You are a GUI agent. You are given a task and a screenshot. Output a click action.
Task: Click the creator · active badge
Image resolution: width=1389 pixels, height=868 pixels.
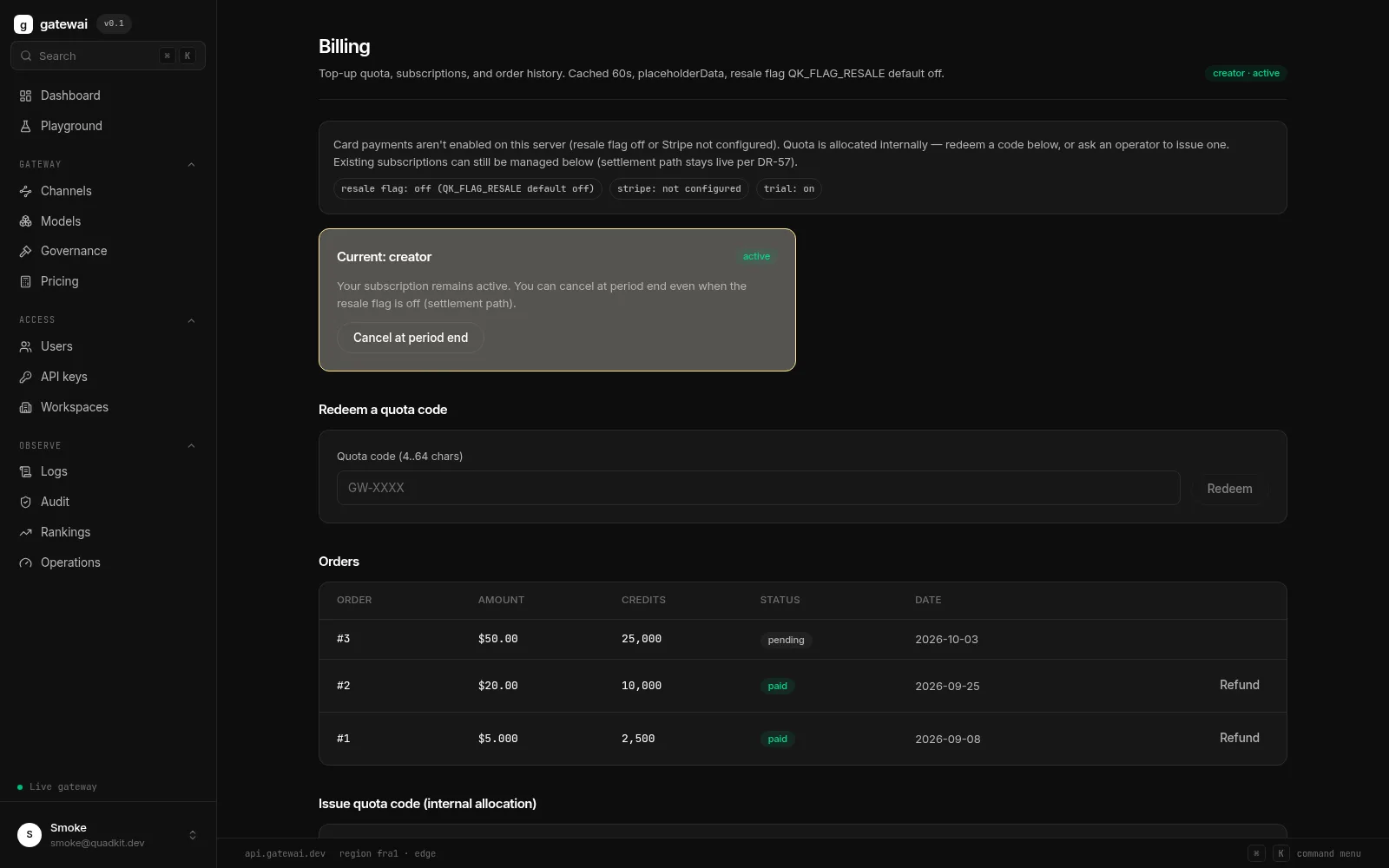[x=1246, y=73]
